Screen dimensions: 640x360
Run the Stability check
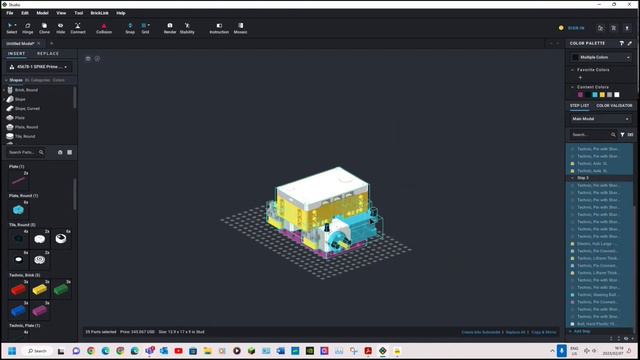point(187,28)
